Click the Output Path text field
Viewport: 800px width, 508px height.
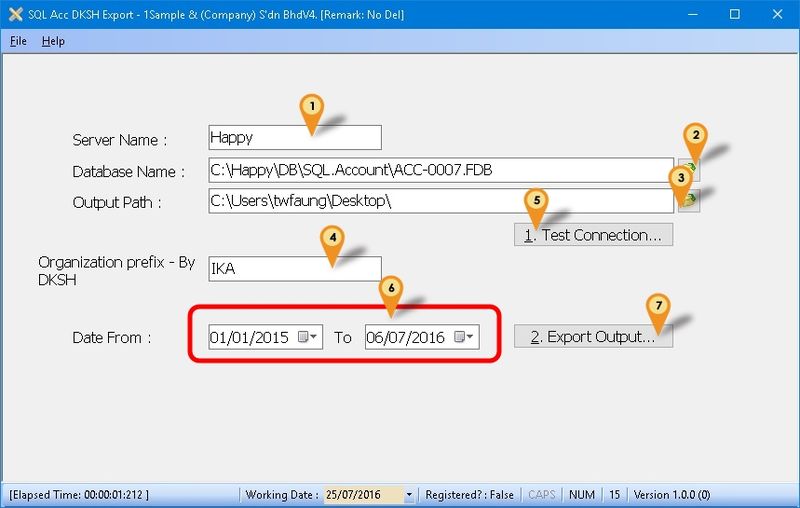coord(440,201)
